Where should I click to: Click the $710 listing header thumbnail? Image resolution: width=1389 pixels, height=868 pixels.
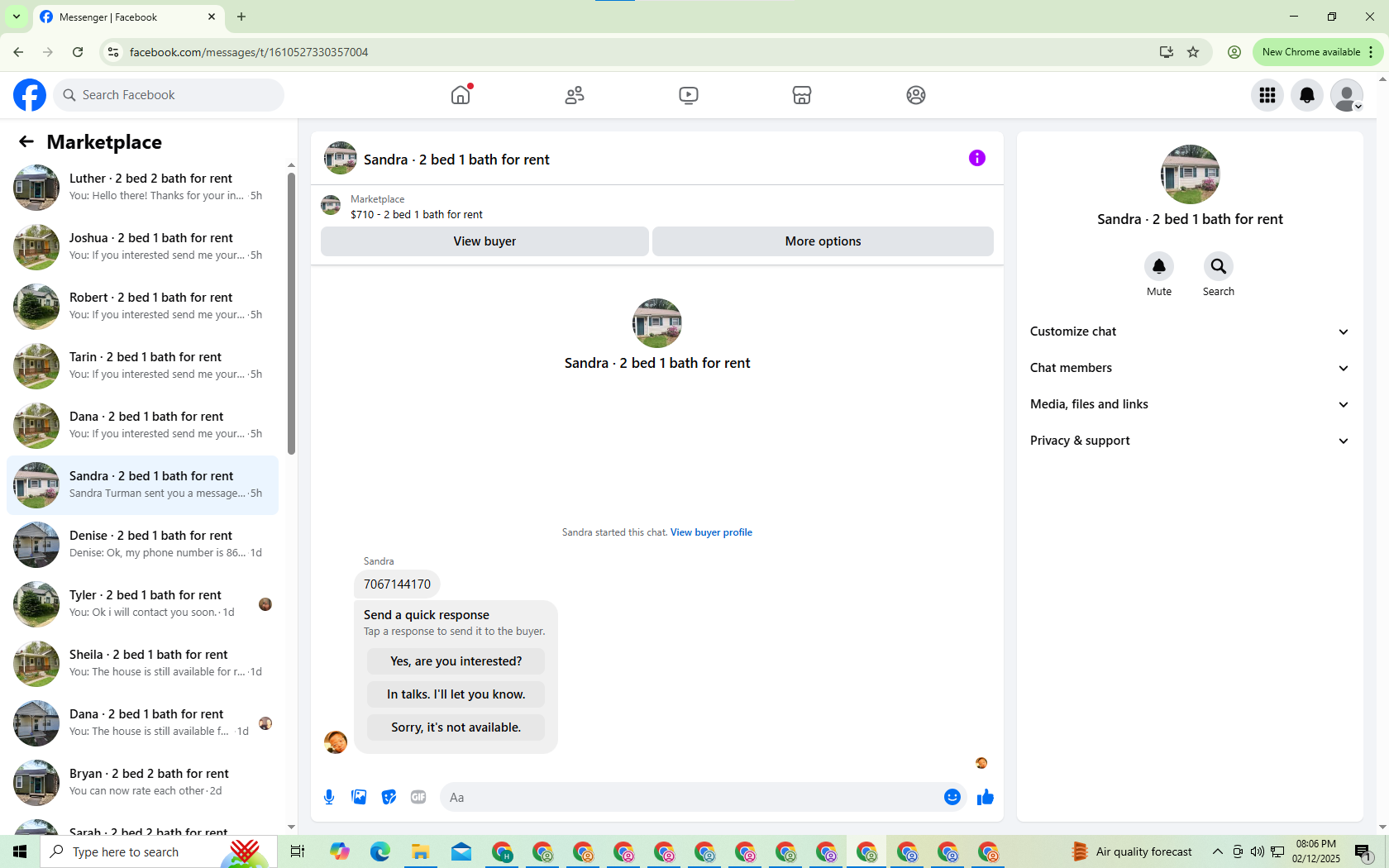pos(331,206)
